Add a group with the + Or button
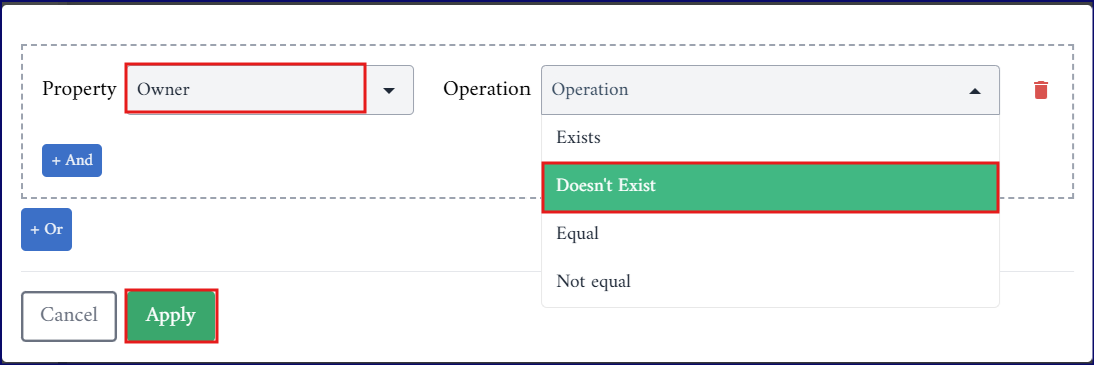The image size is (1094, 365). click(x=46, y=229)
